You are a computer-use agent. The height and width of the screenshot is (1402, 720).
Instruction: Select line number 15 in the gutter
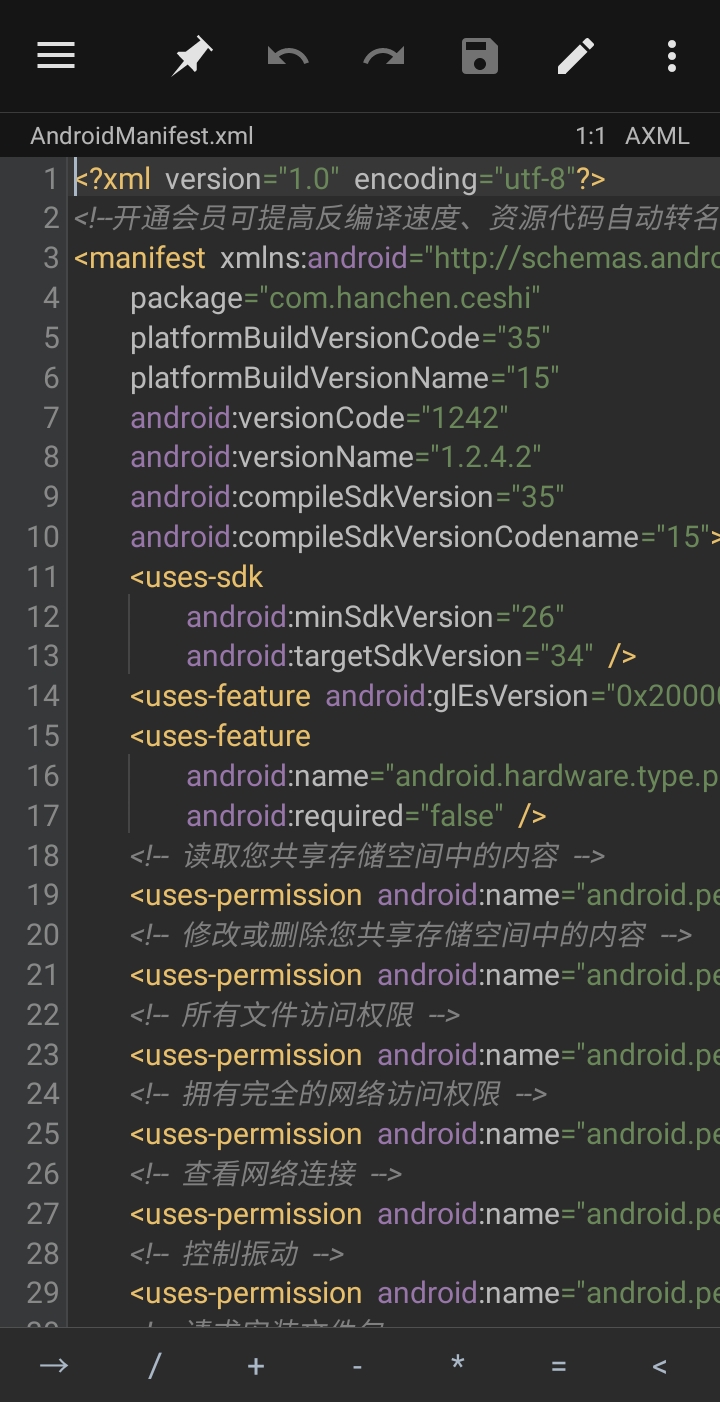[x=43, y=736]
